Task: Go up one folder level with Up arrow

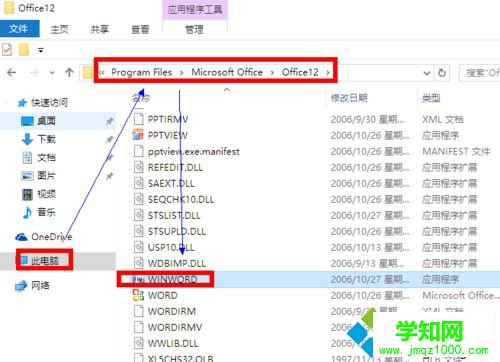Action: click(x=69, y=72)
